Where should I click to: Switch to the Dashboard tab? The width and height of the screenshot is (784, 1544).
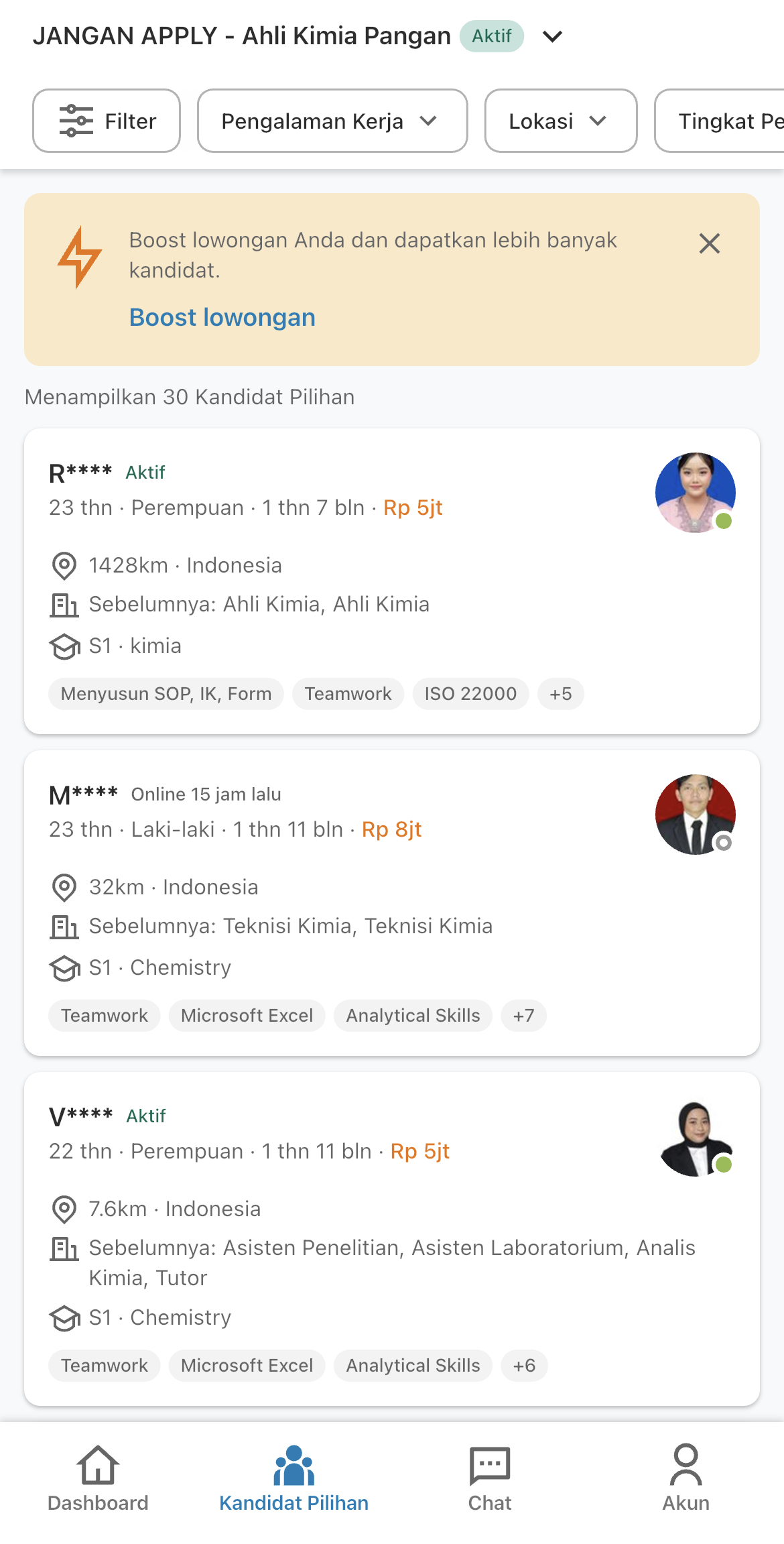[x=97, y=1482]
